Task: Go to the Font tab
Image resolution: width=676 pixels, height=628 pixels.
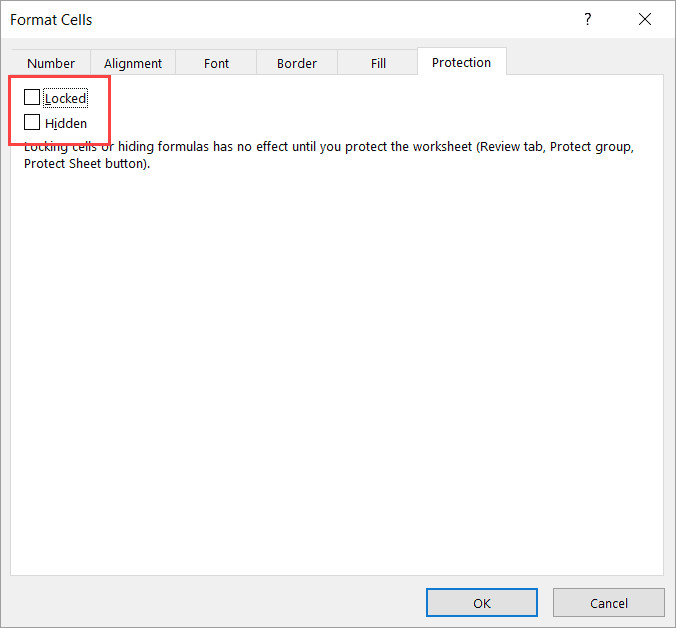Action: [x=216, y=63]
